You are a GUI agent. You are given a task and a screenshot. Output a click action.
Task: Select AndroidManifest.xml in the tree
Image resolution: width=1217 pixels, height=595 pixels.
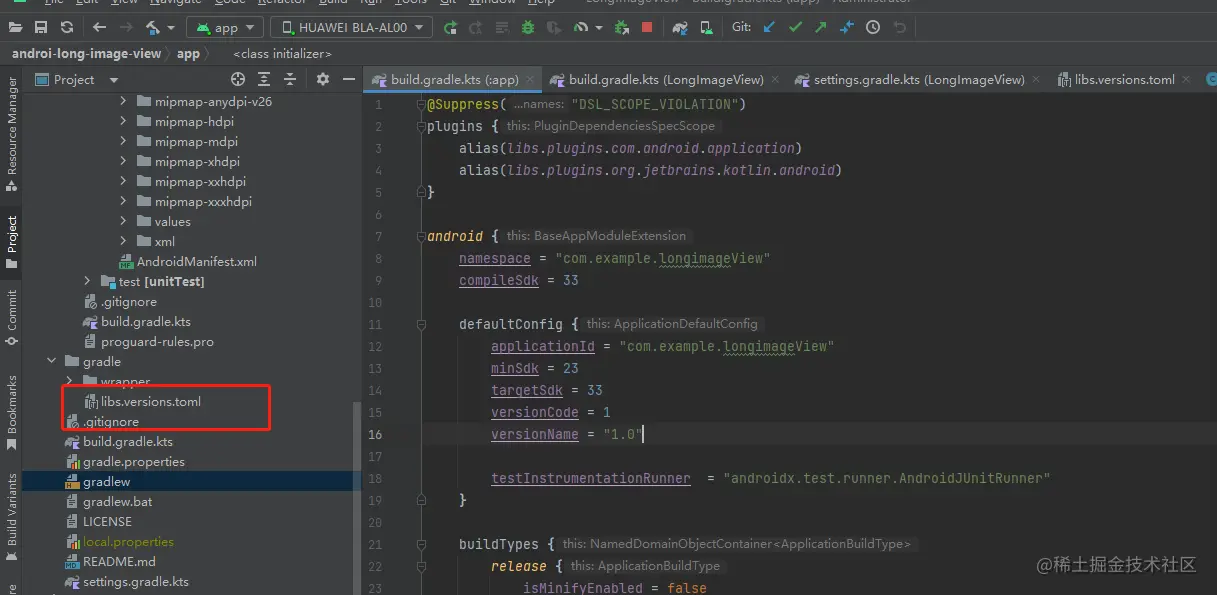[188, 261]
